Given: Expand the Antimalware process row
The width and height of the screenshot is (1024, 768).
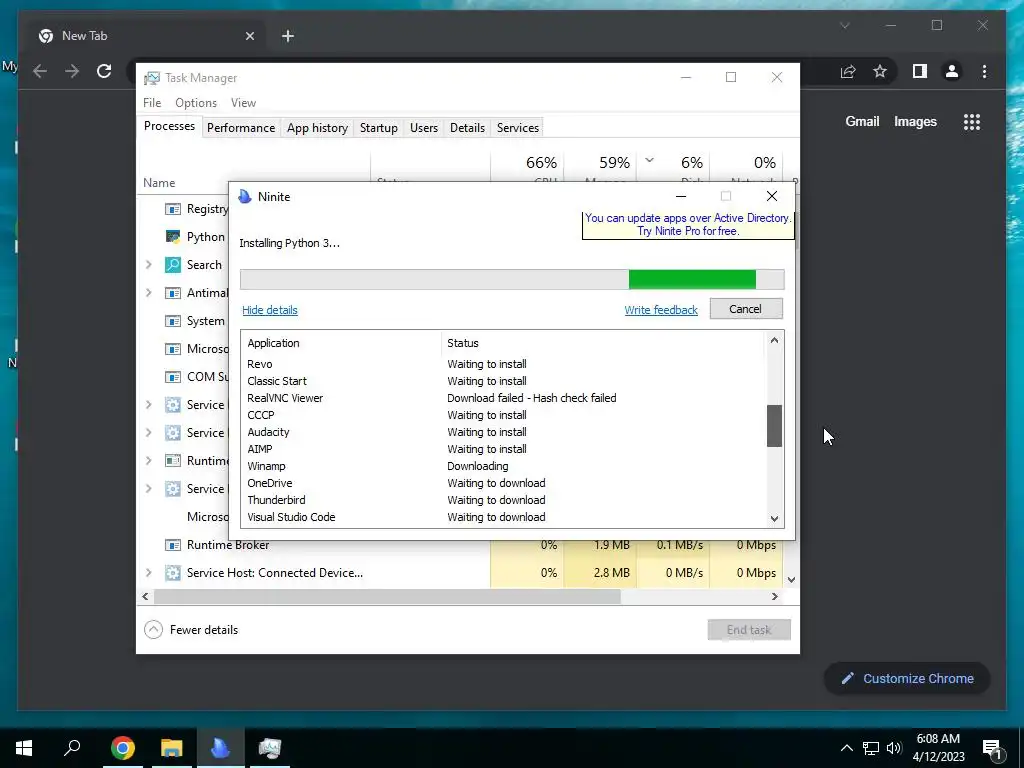Looking at the screenshot, I should 148,293.
